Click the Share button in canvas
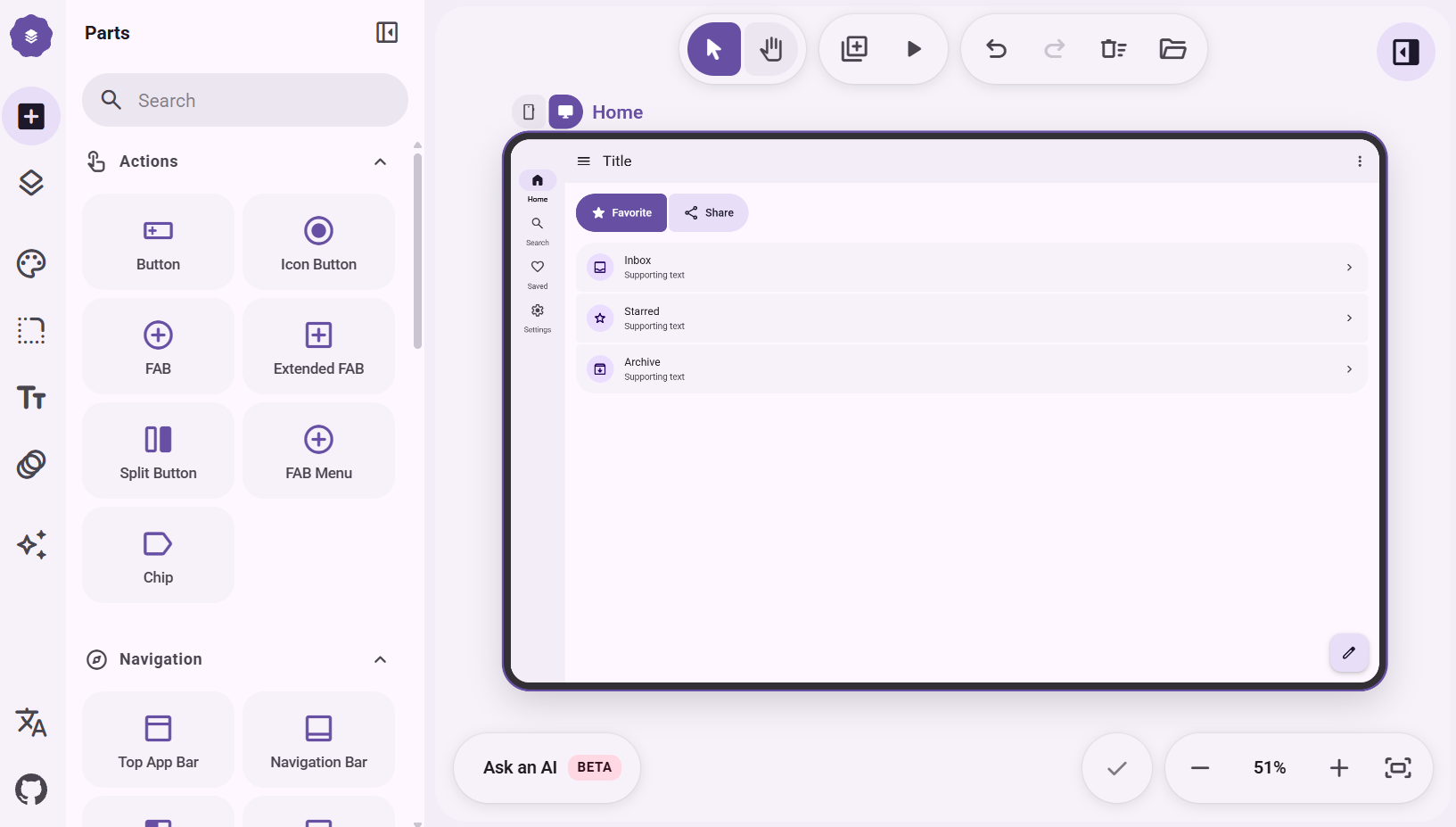 [x=709, y=213]
